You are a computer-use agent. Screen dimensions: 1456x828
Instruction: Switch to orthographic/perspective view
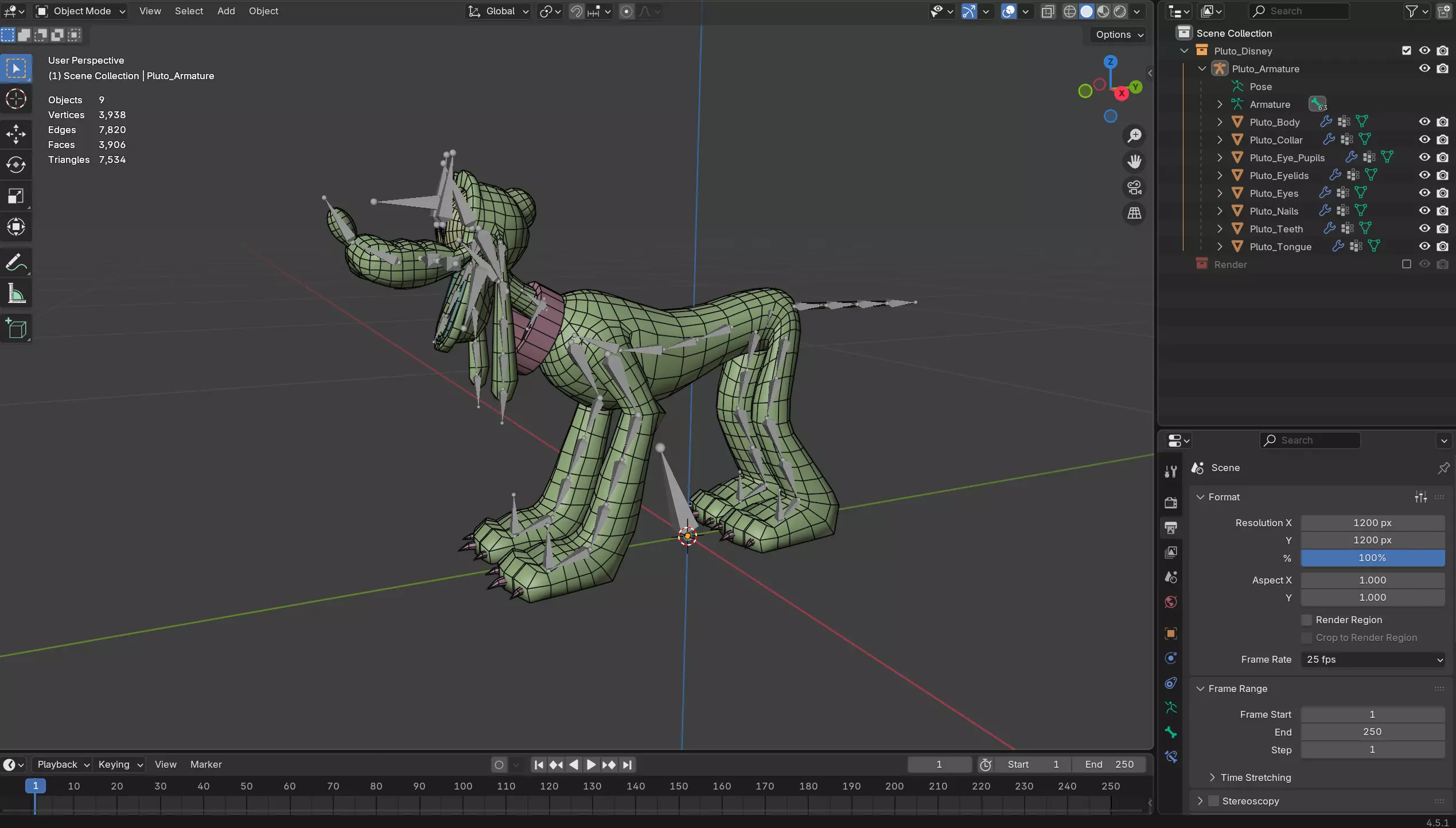pyautogui.click(x=1134, y=213)
